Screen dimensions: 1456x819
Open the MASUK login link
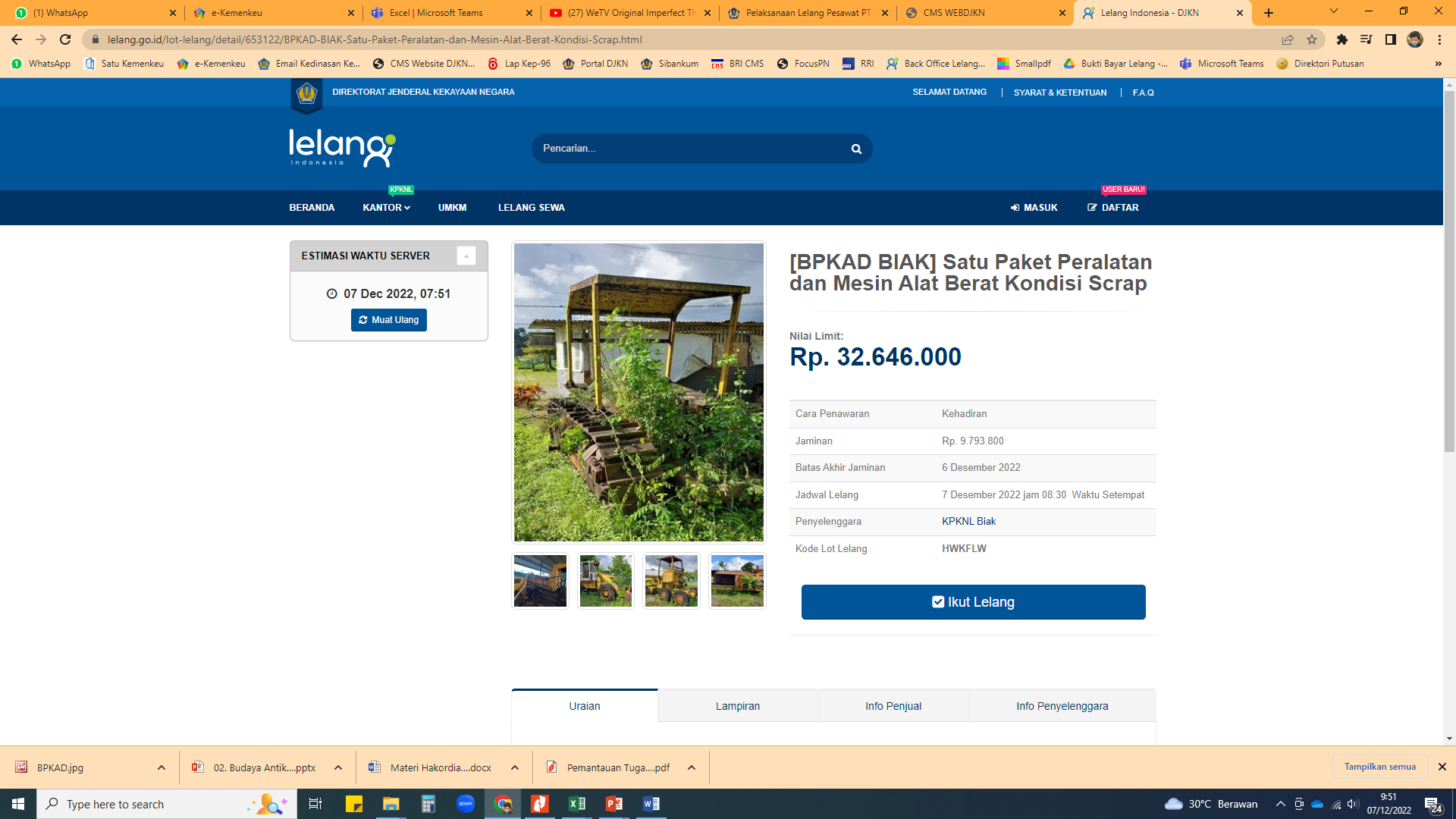[1034, 208]
